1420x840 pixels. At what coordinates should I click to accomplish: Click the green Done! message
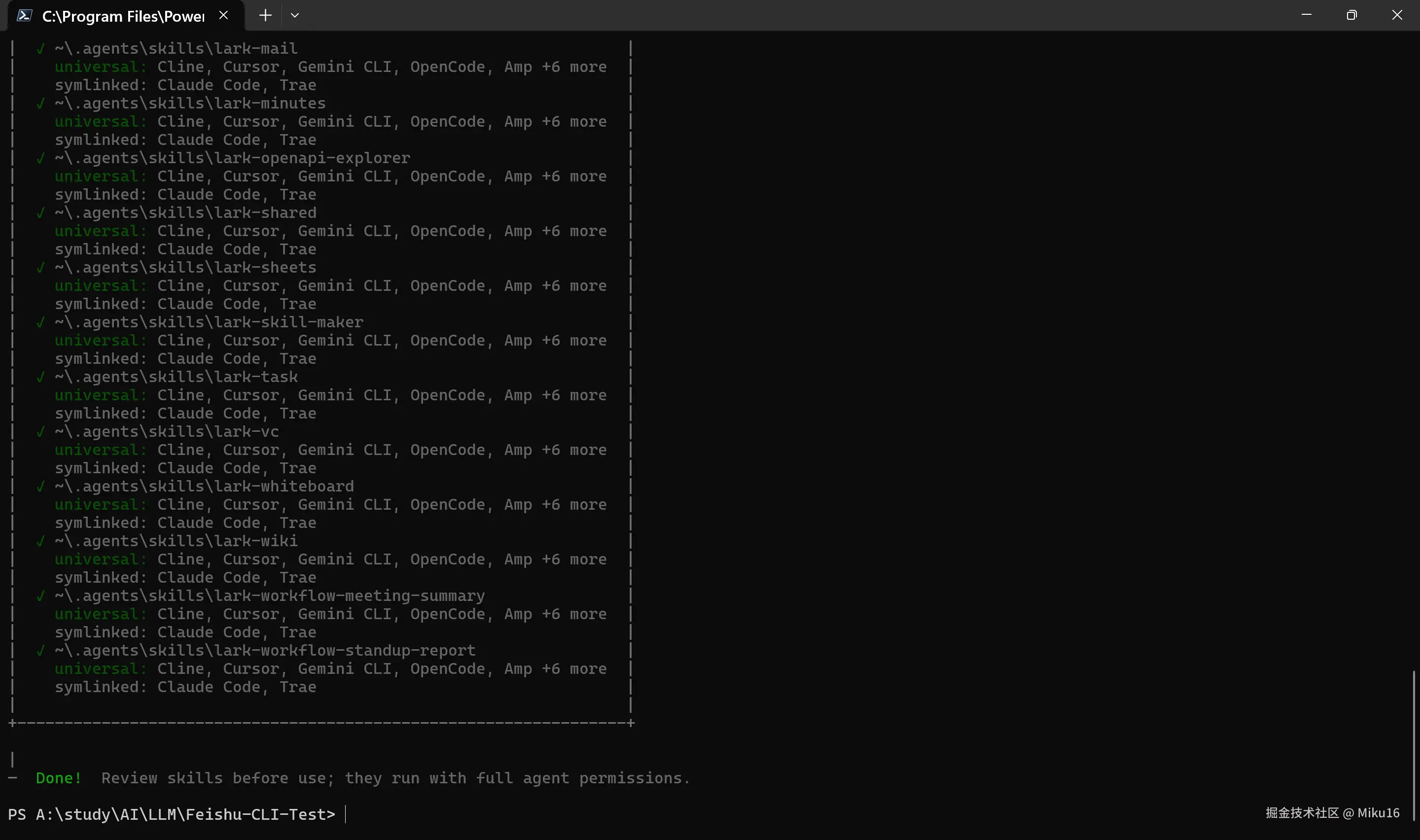click(x=58, y=778)
